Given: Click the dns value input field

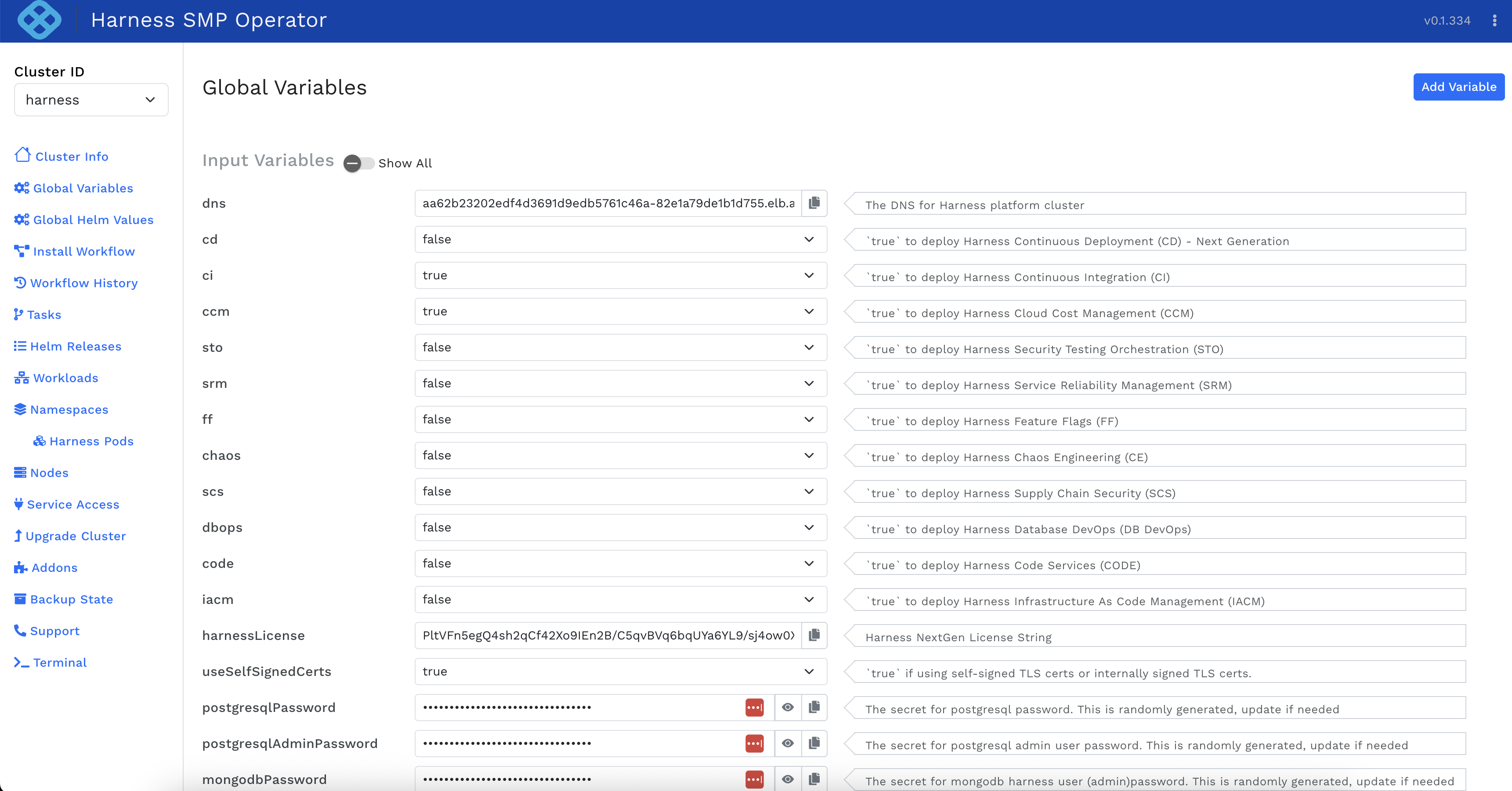Looking at the screenshot, I should click(x=608, y=203).
